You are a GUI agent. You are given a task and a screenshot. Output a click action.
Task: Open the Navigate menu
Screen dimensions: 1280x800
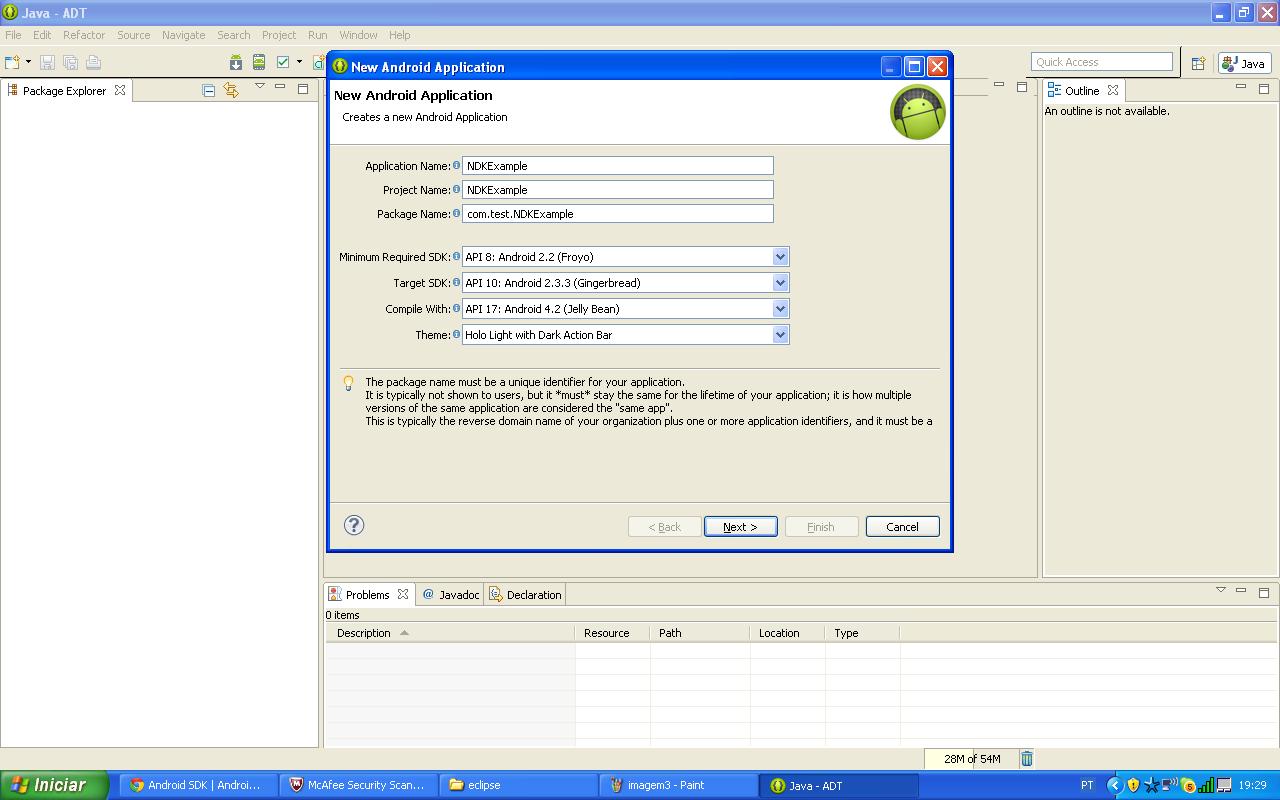click(183, 35)
